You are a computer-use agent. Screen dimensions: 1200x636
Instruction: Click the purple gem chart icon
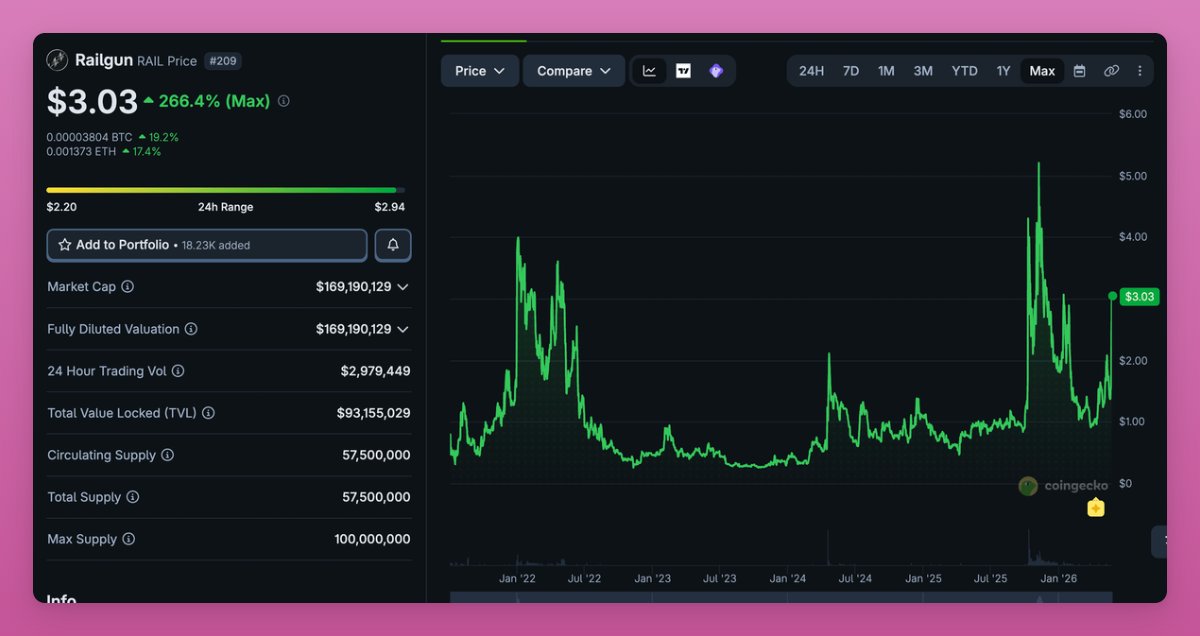pyautogui.click(x=716, y=71)
